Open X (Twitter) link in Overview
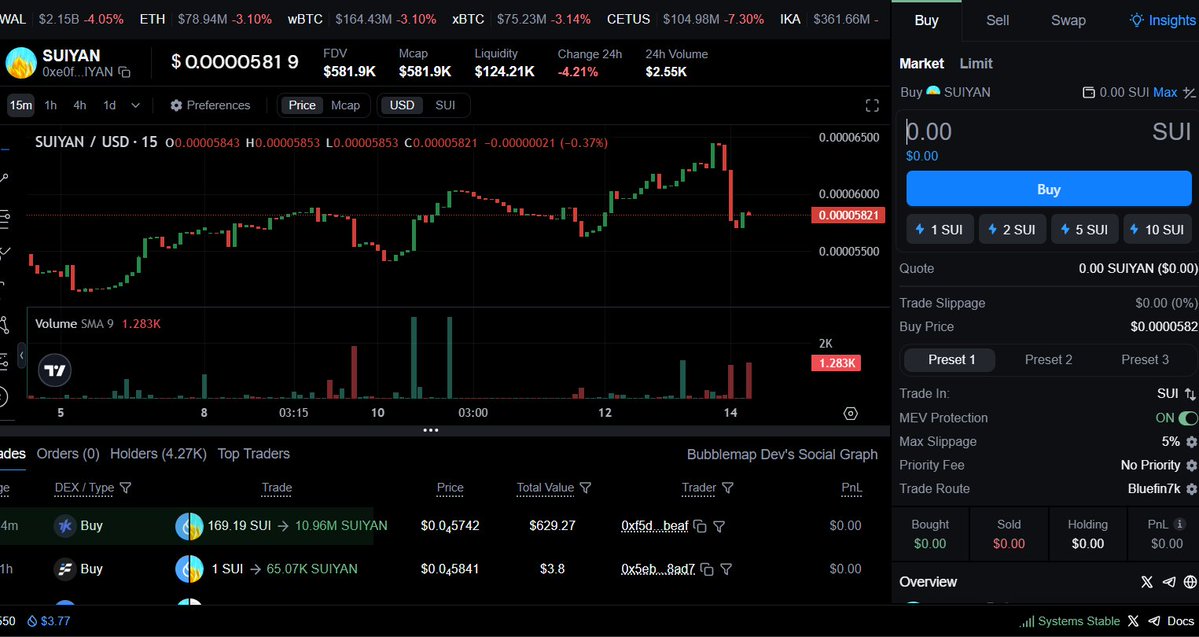 pos(1147,582)
